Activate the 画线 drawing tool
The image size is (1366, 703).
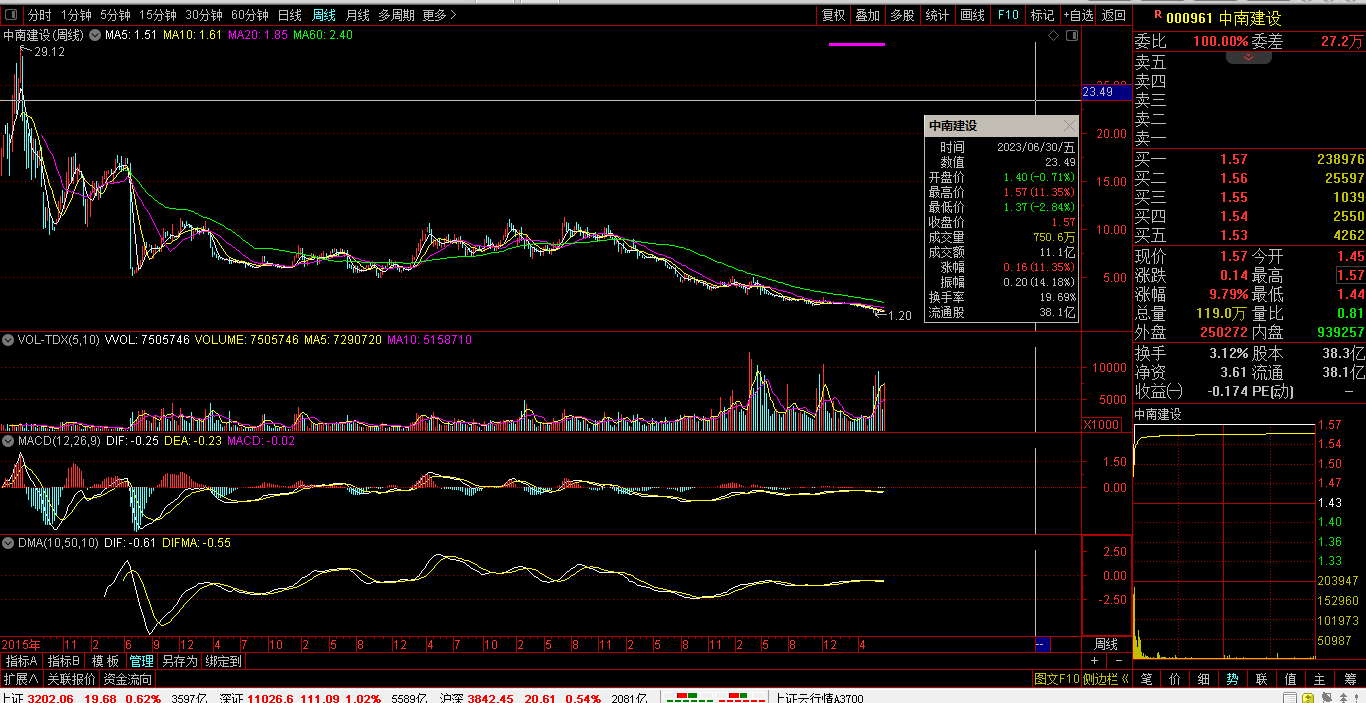(x=972, y=15)
